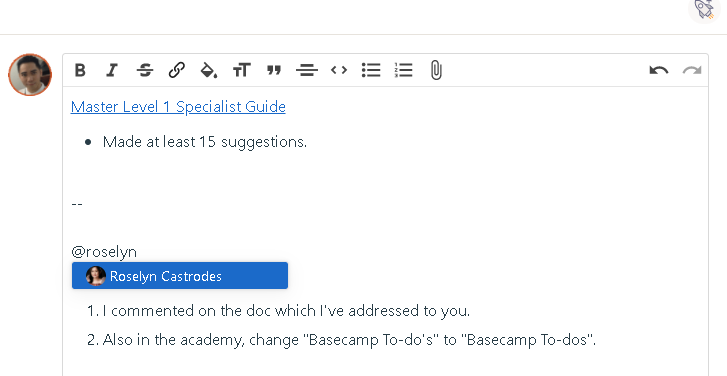Apply italic formatting
Viewport: 727px width, 376px height.
pos(112,70)
